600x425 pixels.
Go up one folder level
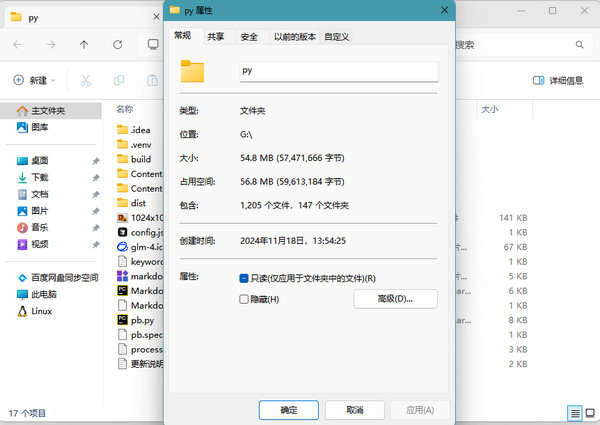click(x=84, y=45)
